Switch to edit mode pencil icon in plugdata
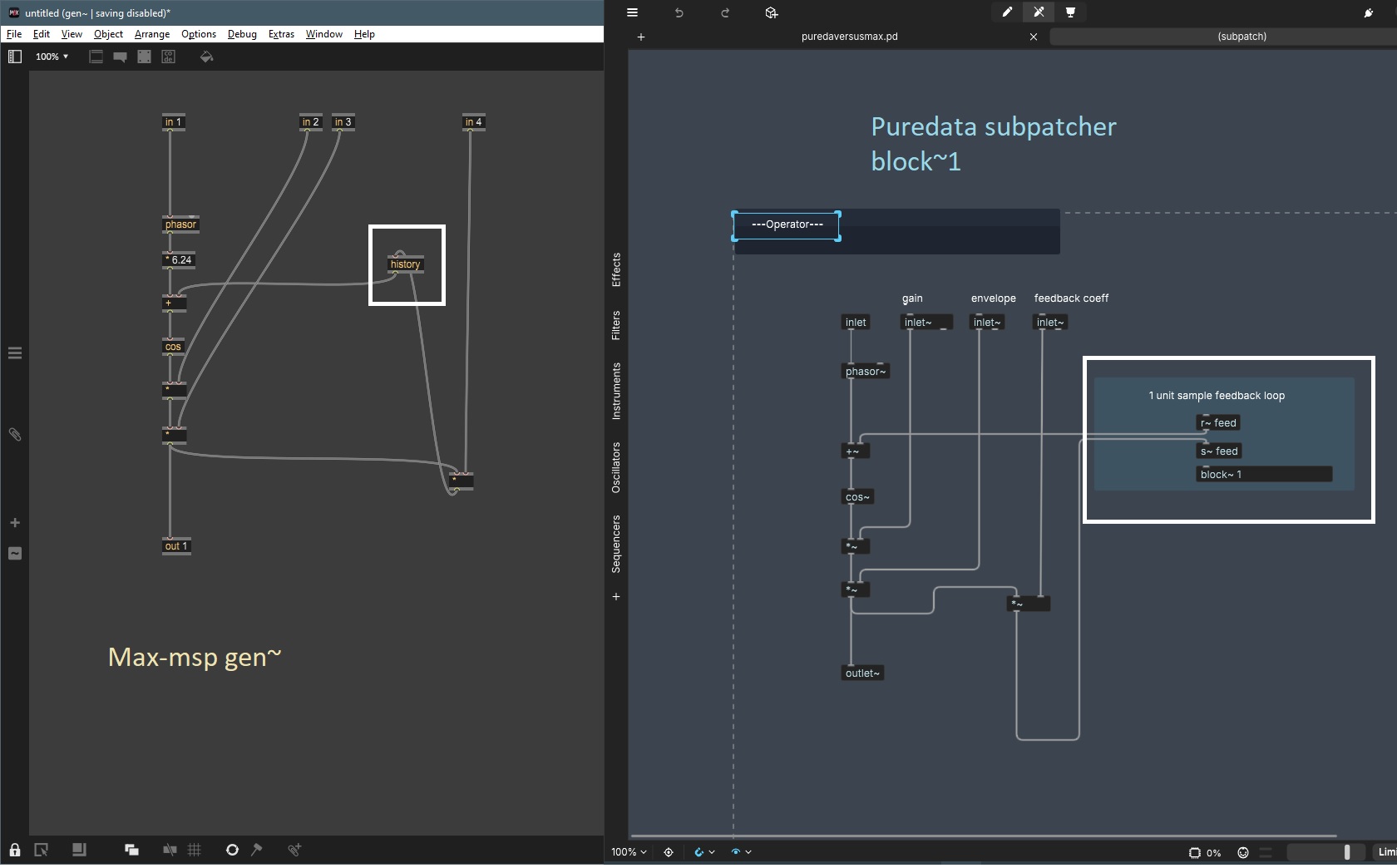This screenshot has width=1397, height=868. click(1007, 12)
